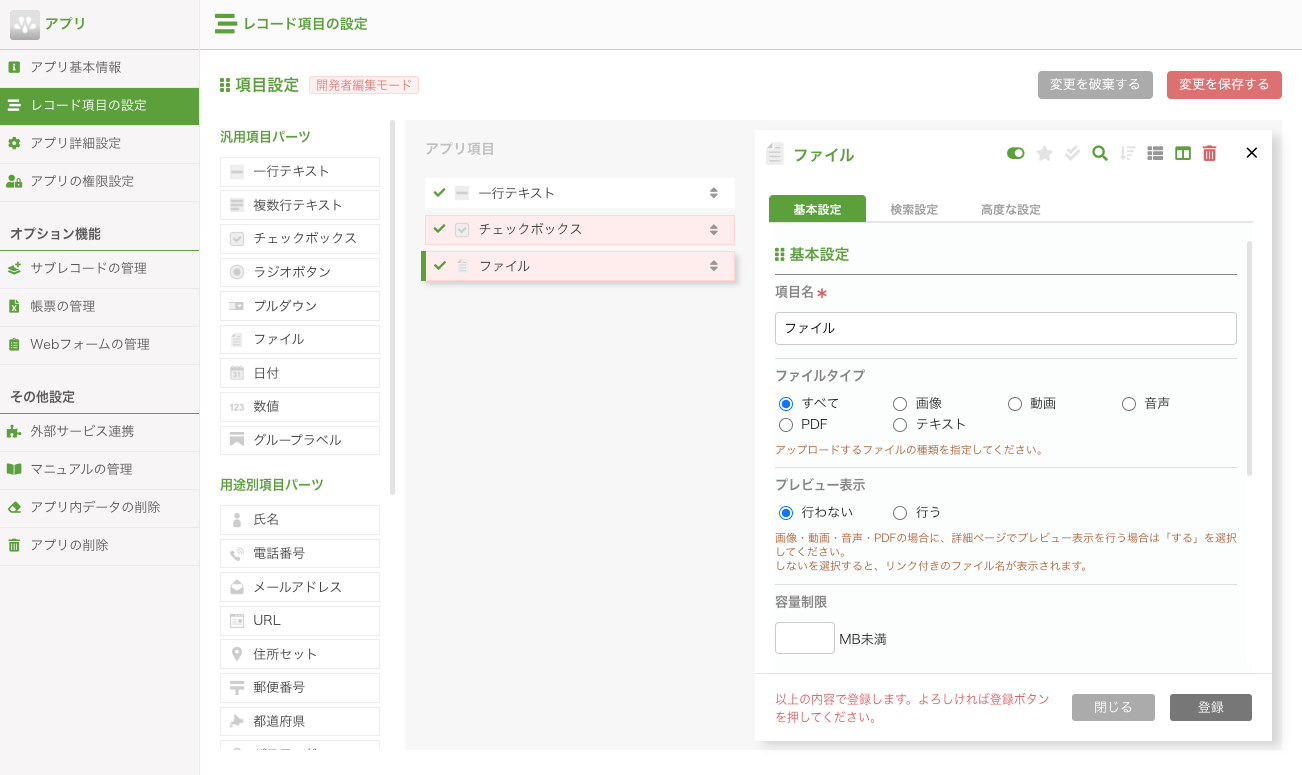Select 画像 as the file type
Viewport: 1302px width, 775px height.
point(900,403)
